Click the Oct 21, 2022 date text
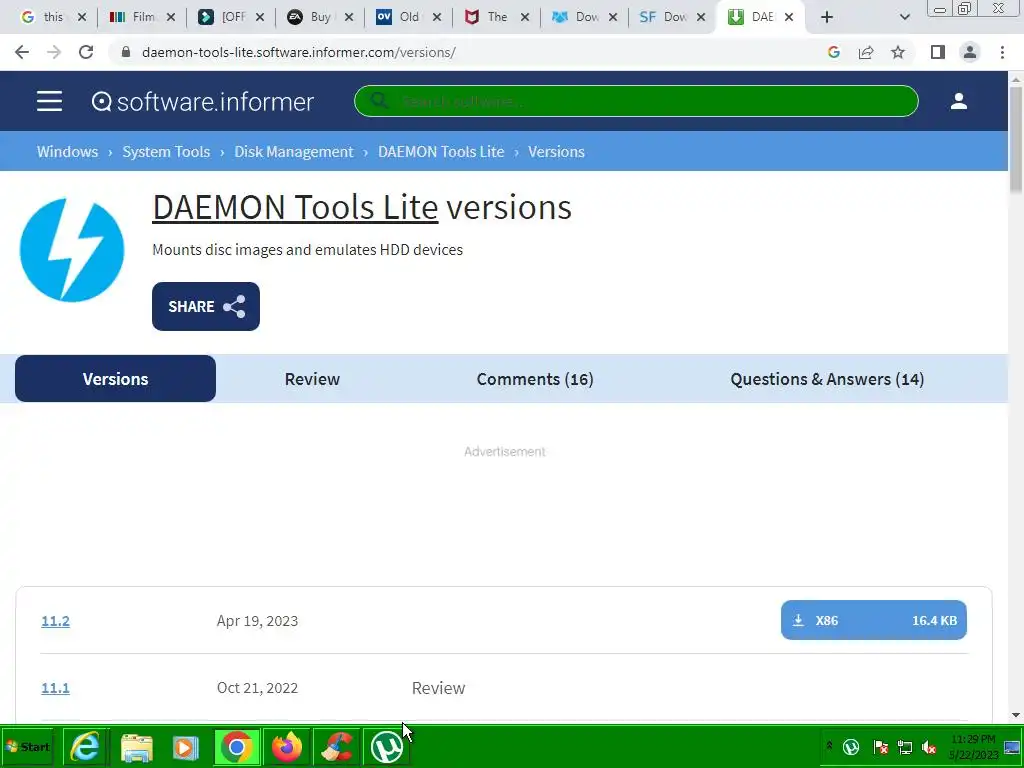The width and height of the screenshot is (1024, 768). (x=257, y=688)
